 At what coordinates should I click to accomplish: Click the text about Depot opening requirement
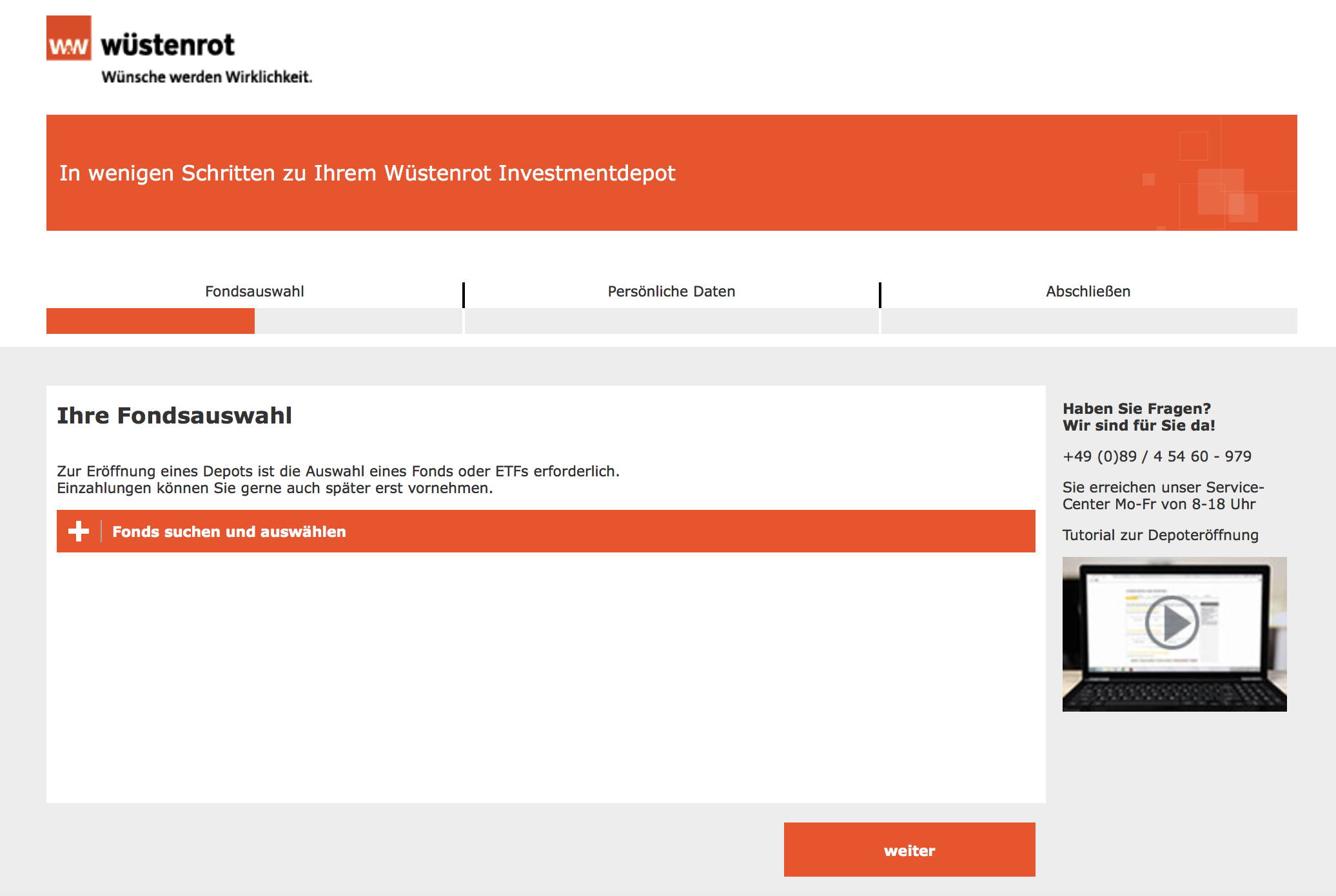[338, 480]
